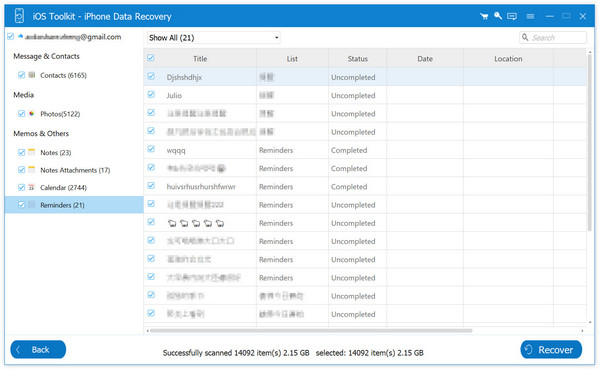Open the hamburger menu in title bar
The height and width of the screenshot is (370, 600).
[530, 16]
